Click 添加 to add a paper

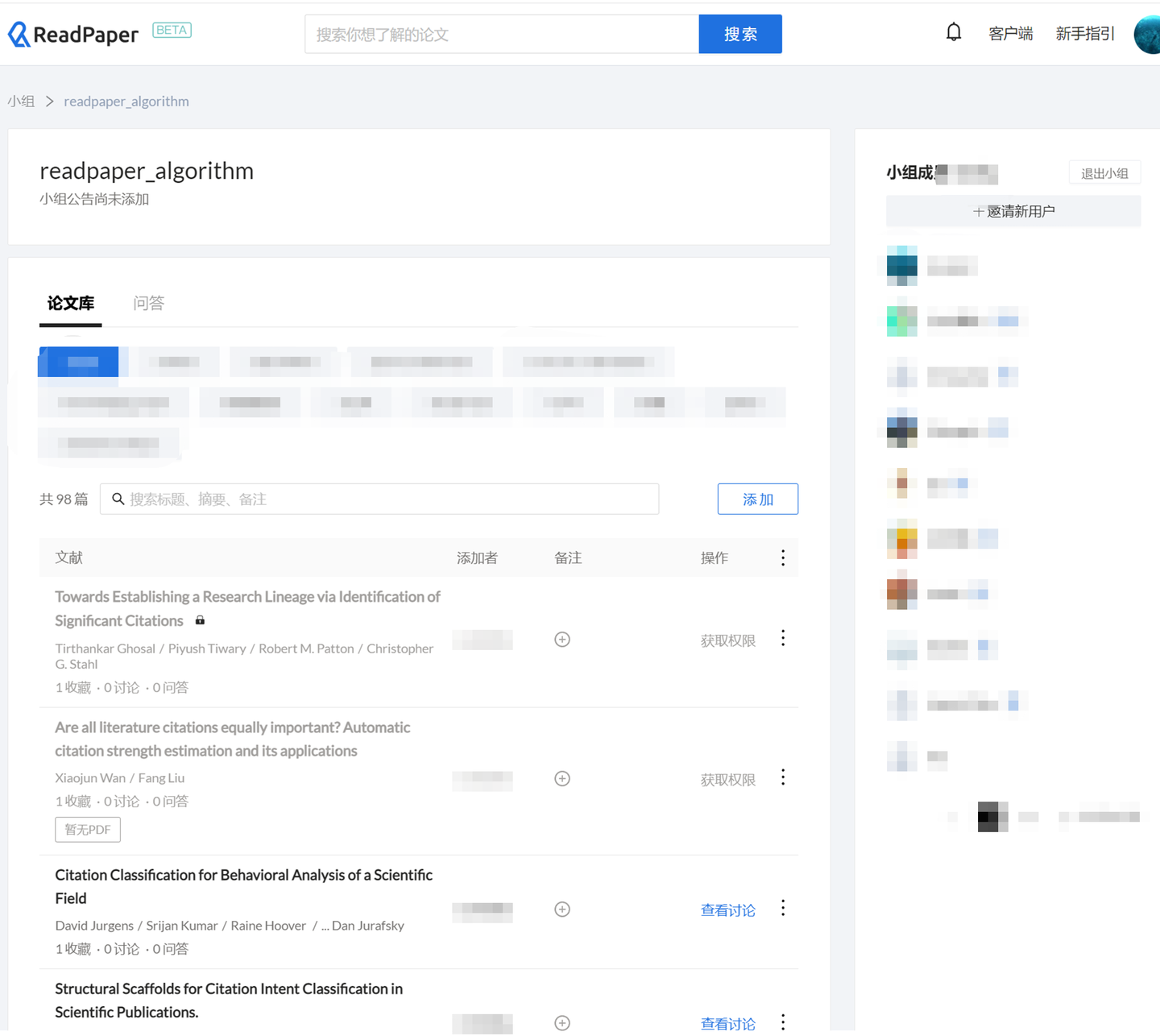pyautogui.click(x=758, y=499)
